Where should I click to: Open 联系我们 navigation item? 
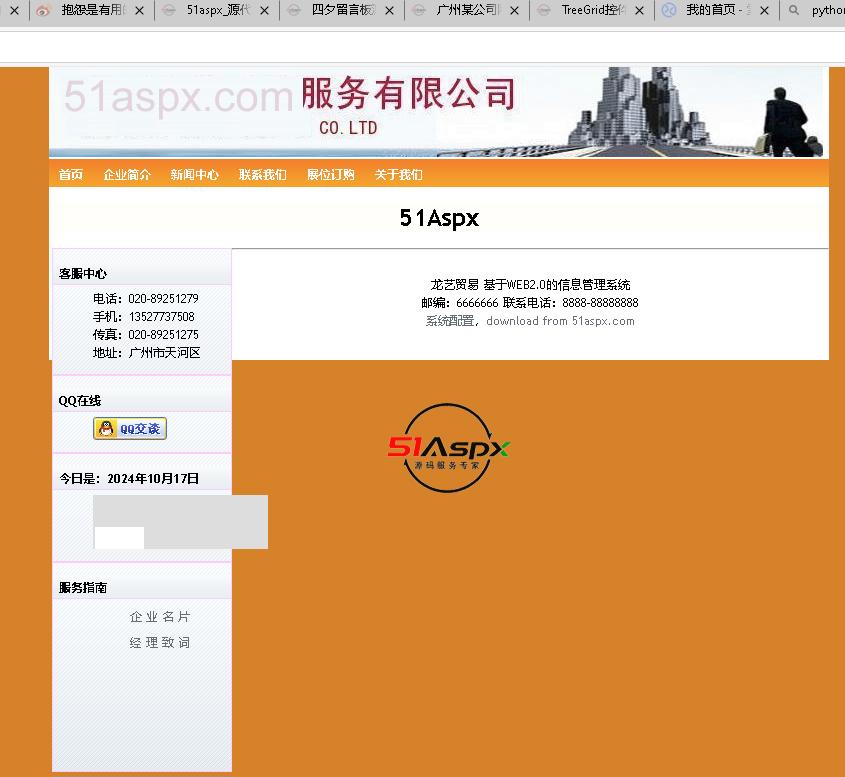pyautogui.click(x=262, y=175)
